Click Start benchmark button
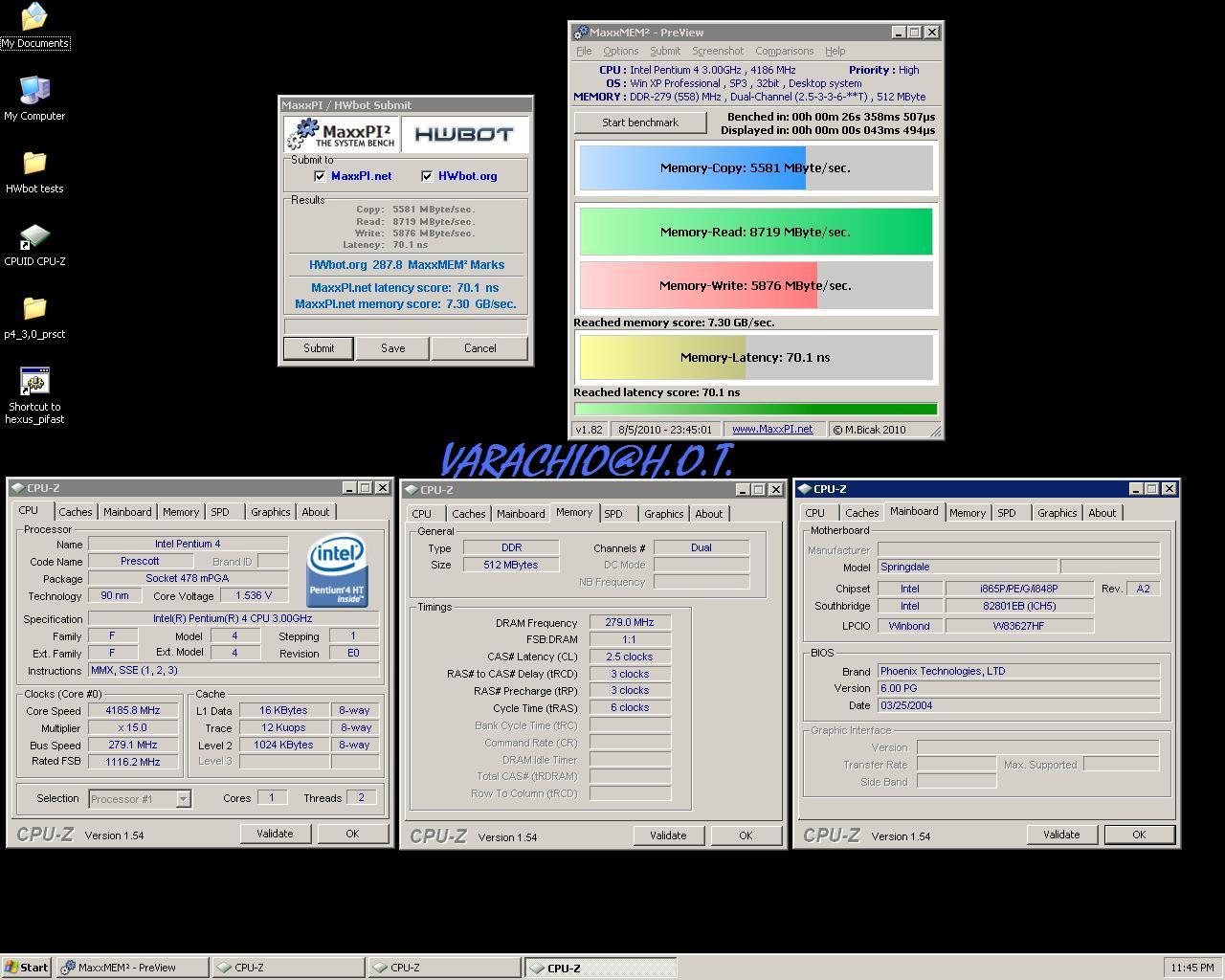1225x980 pixels. tap(640, 122)
